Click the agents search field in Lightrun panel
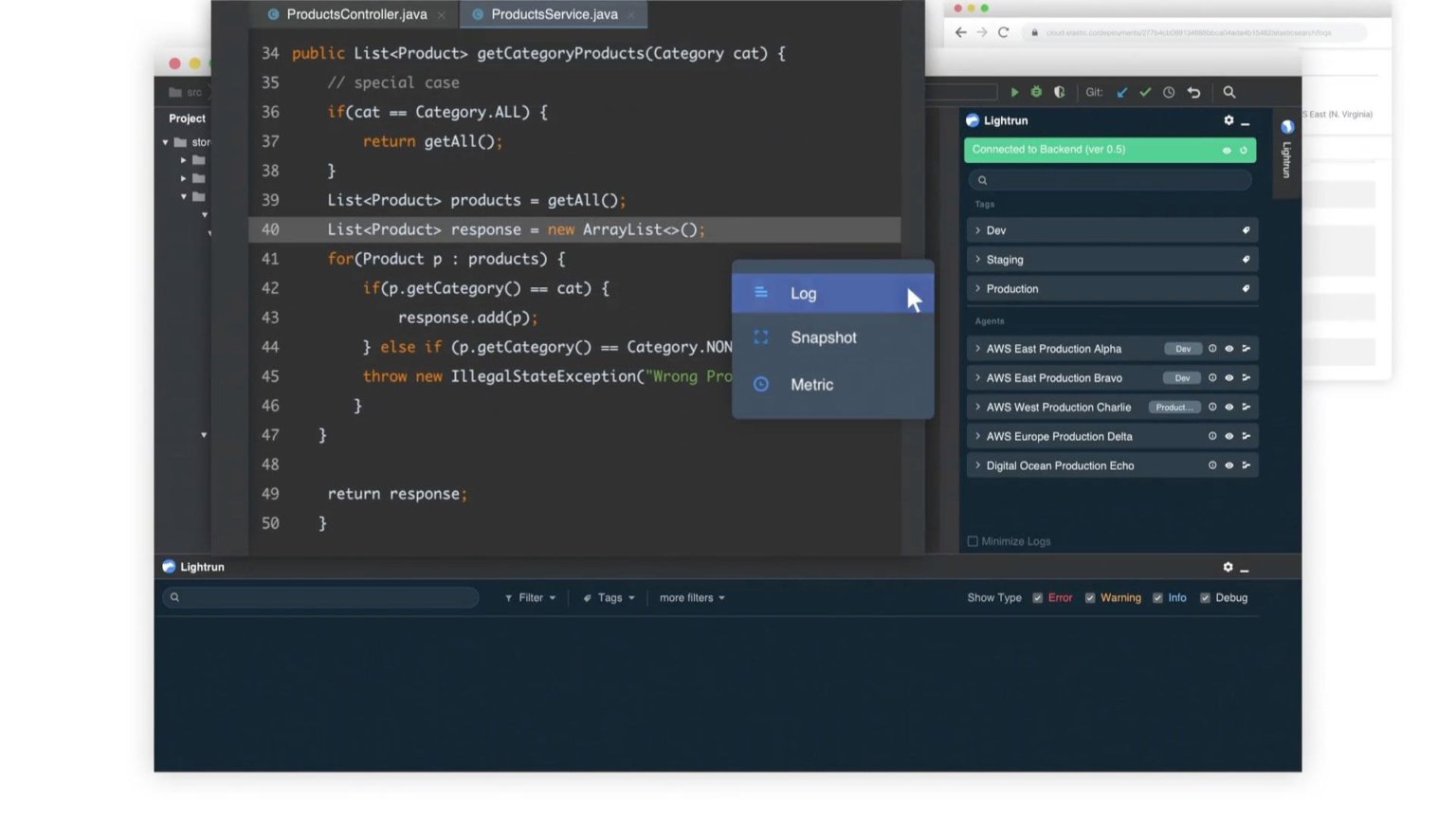1456x819 pixels. pos(1109,180)
